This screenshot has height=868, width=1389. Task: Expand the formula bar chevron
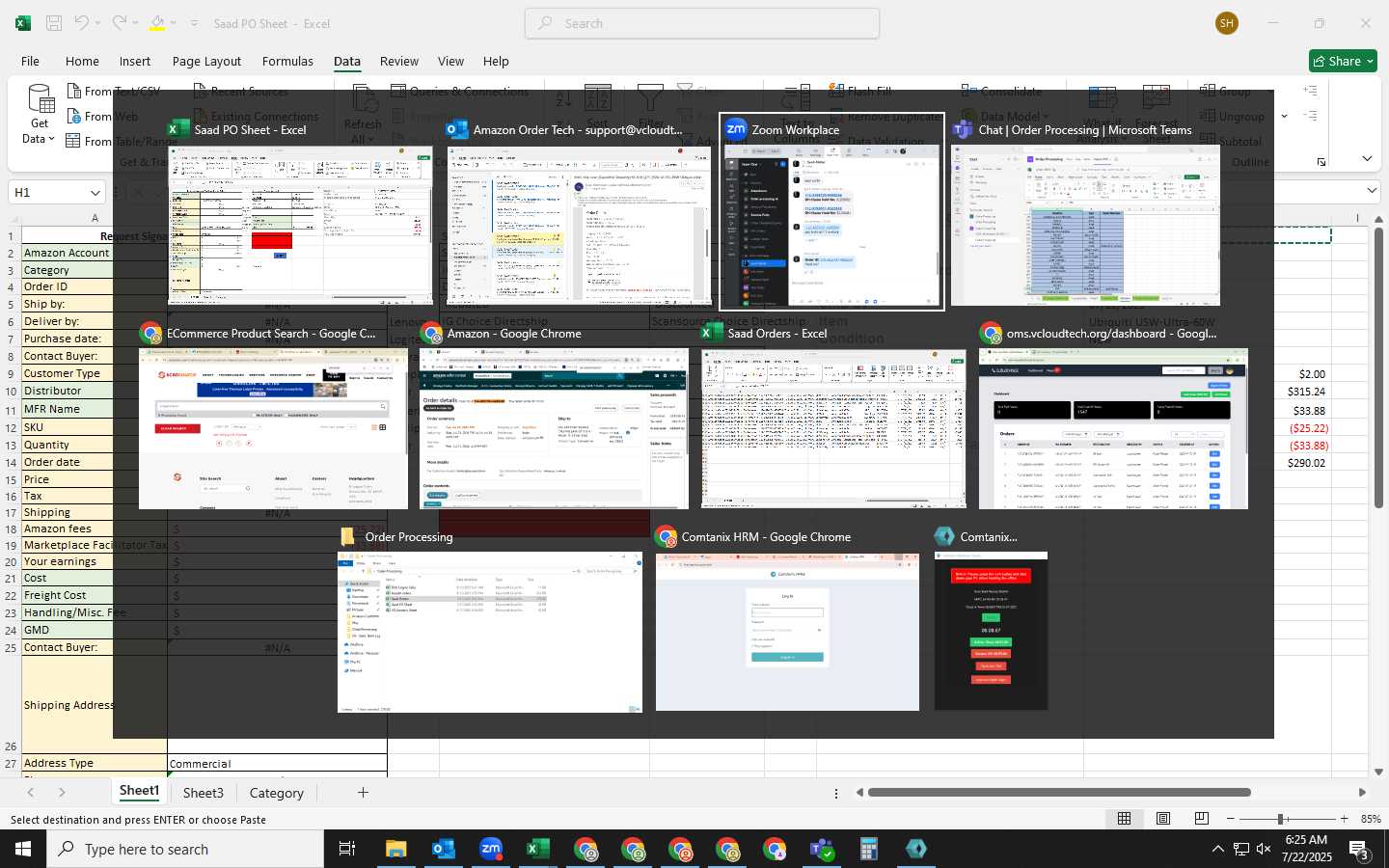[x=1373, y=191]
